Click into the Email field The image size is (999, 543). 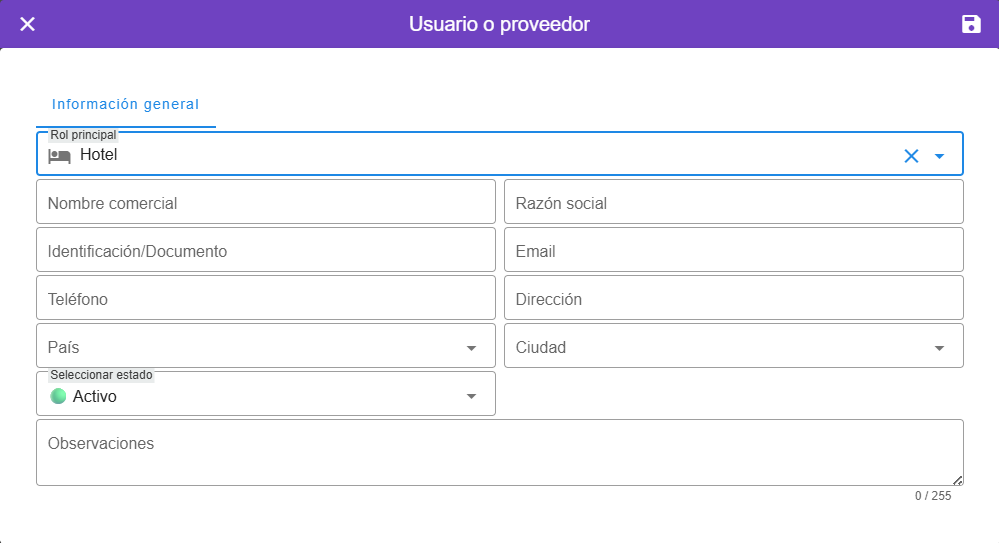pyautogui.click(x=733, y=250)
